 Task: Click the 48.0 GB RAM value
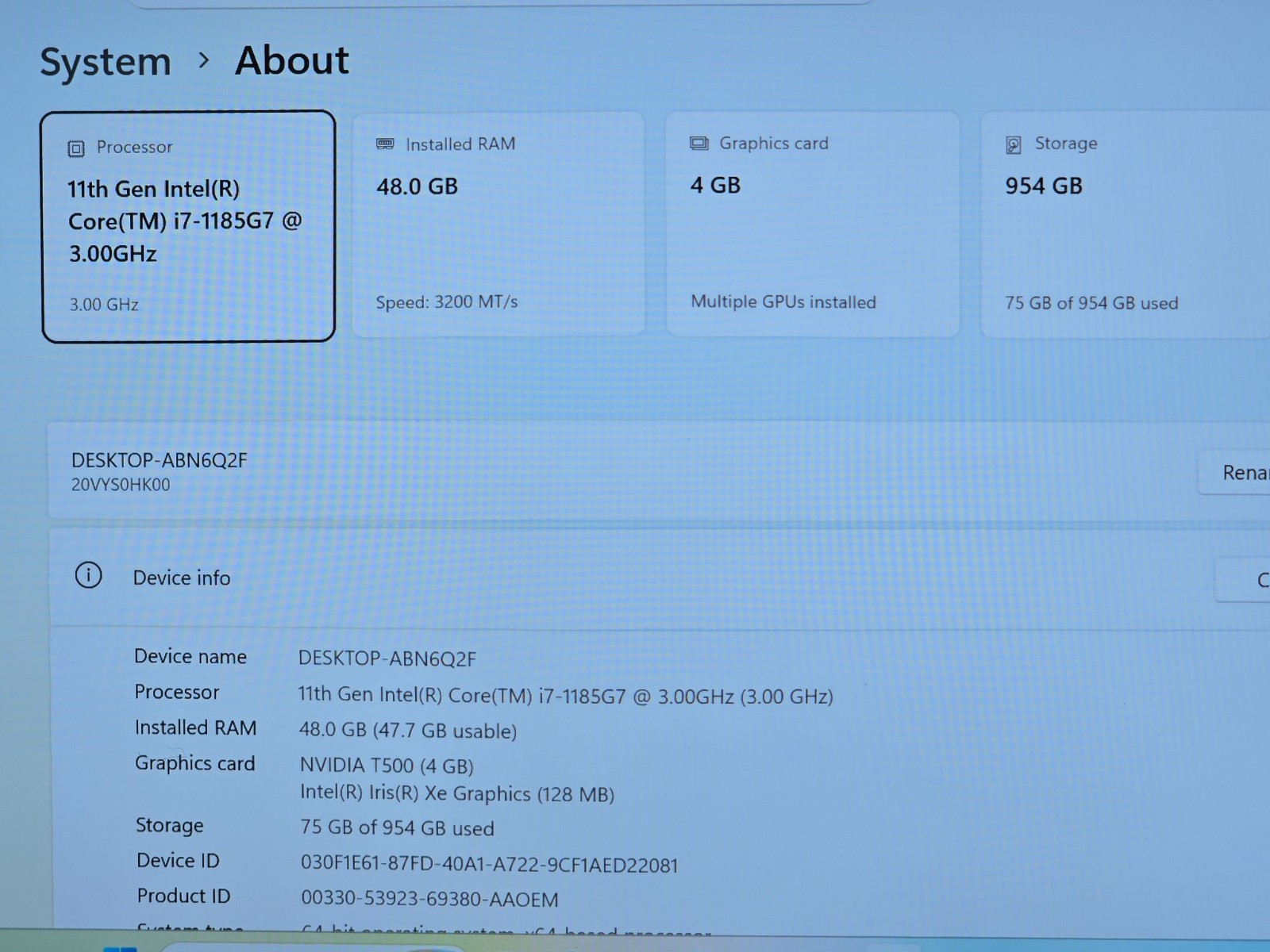pos(418,186)
